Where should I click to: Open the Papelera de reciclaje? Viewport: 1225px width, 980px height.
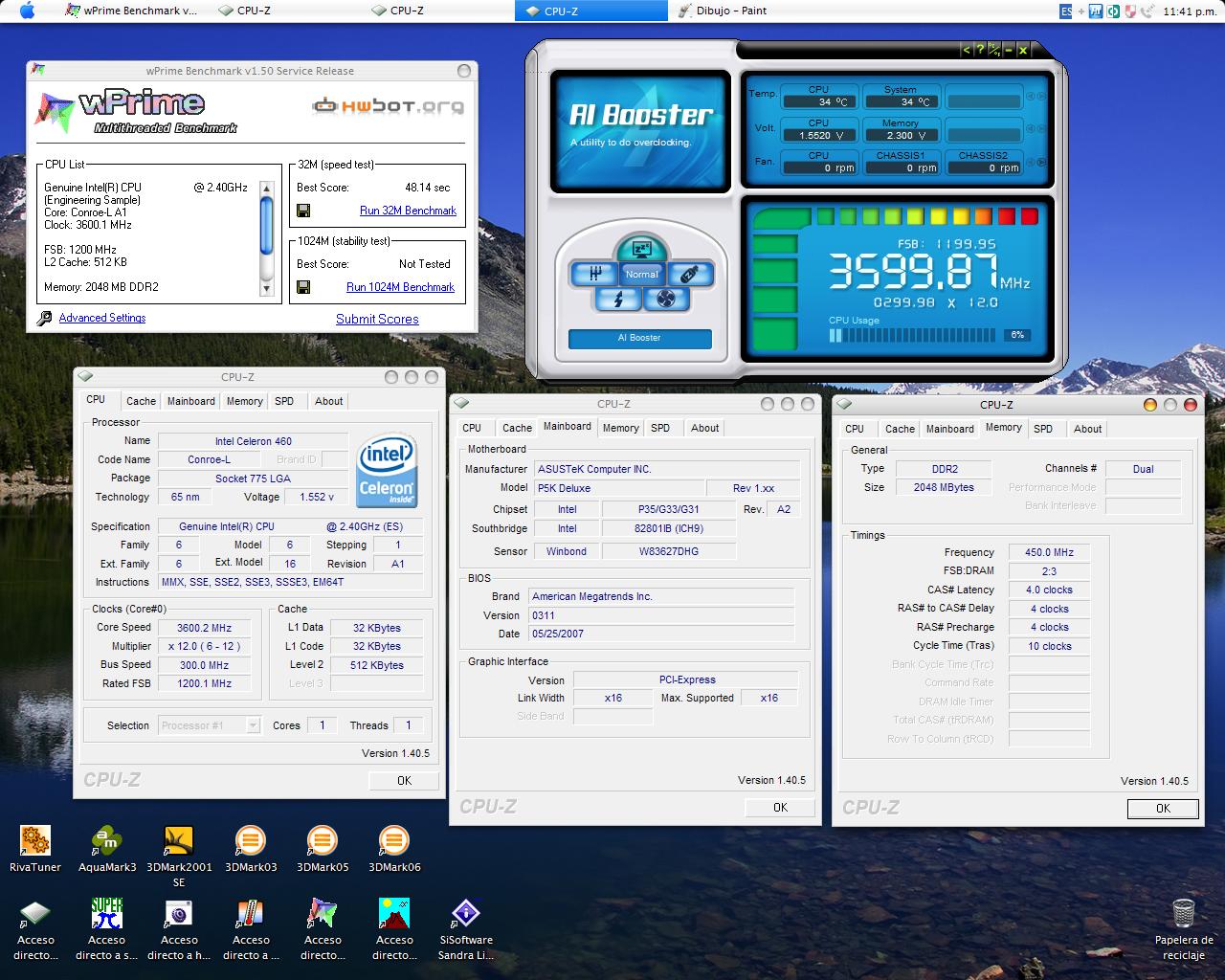click(1184, 928)
